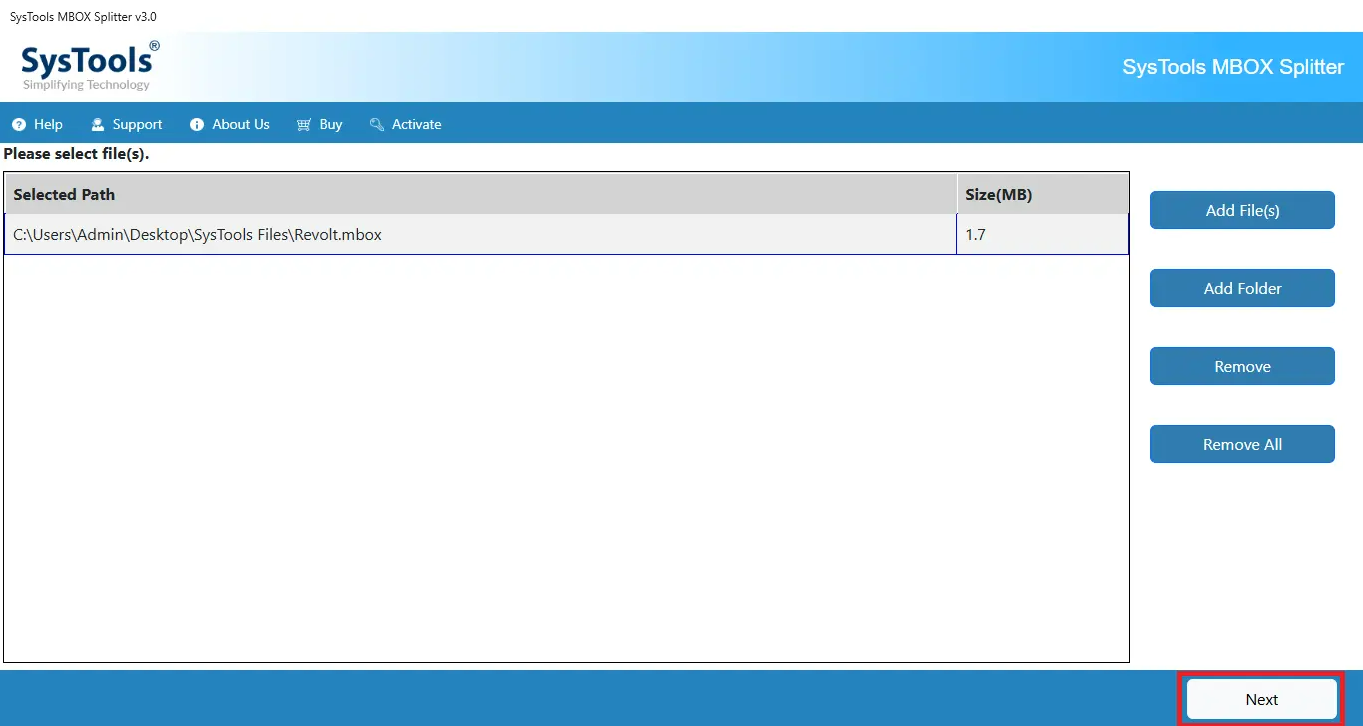Open the About Us menu label

pyautogui.click(x=241, y=125)
